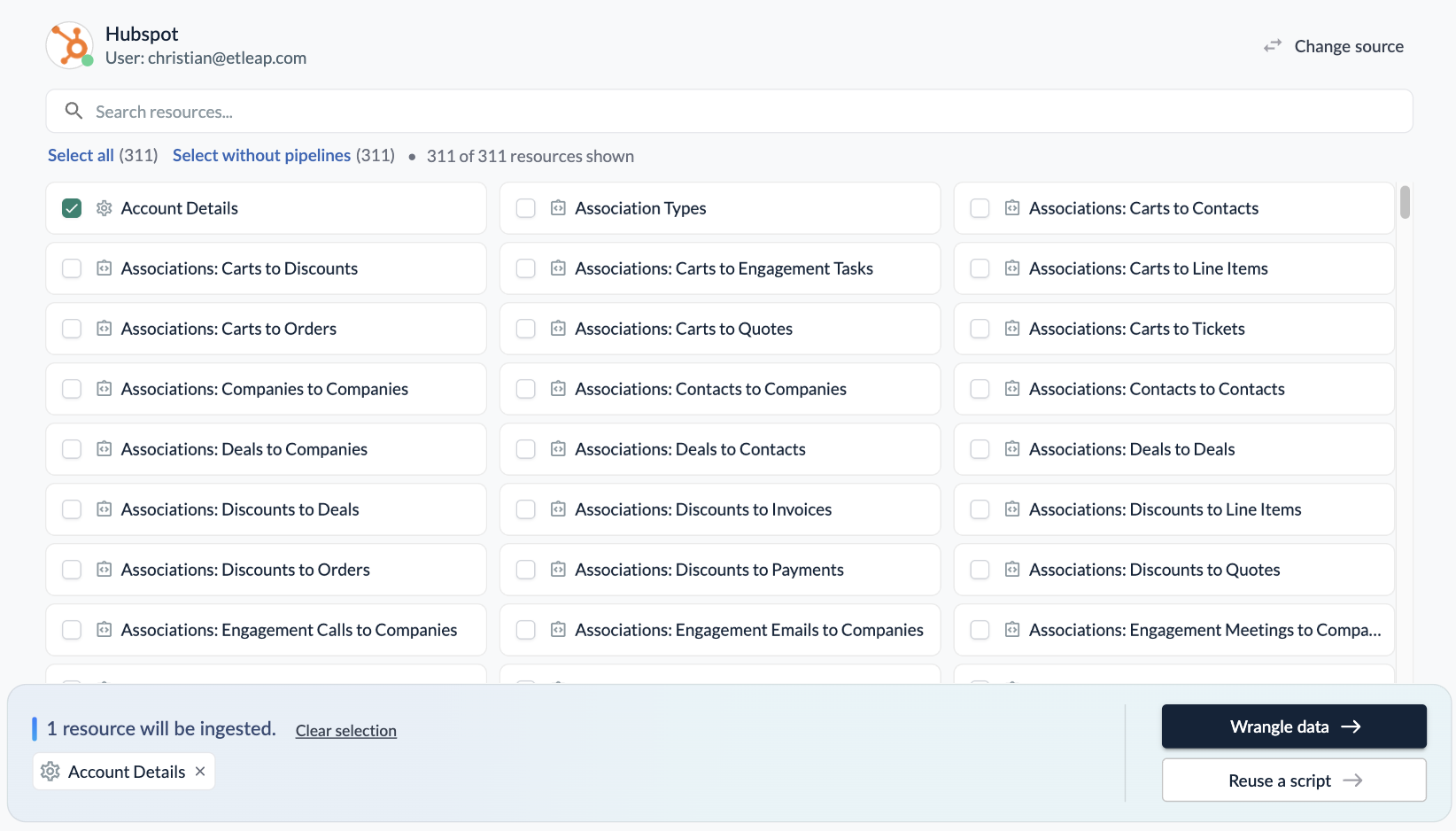Click the Association Types resource icon
Screen dimensions: 1456x831
click(558, 208)
